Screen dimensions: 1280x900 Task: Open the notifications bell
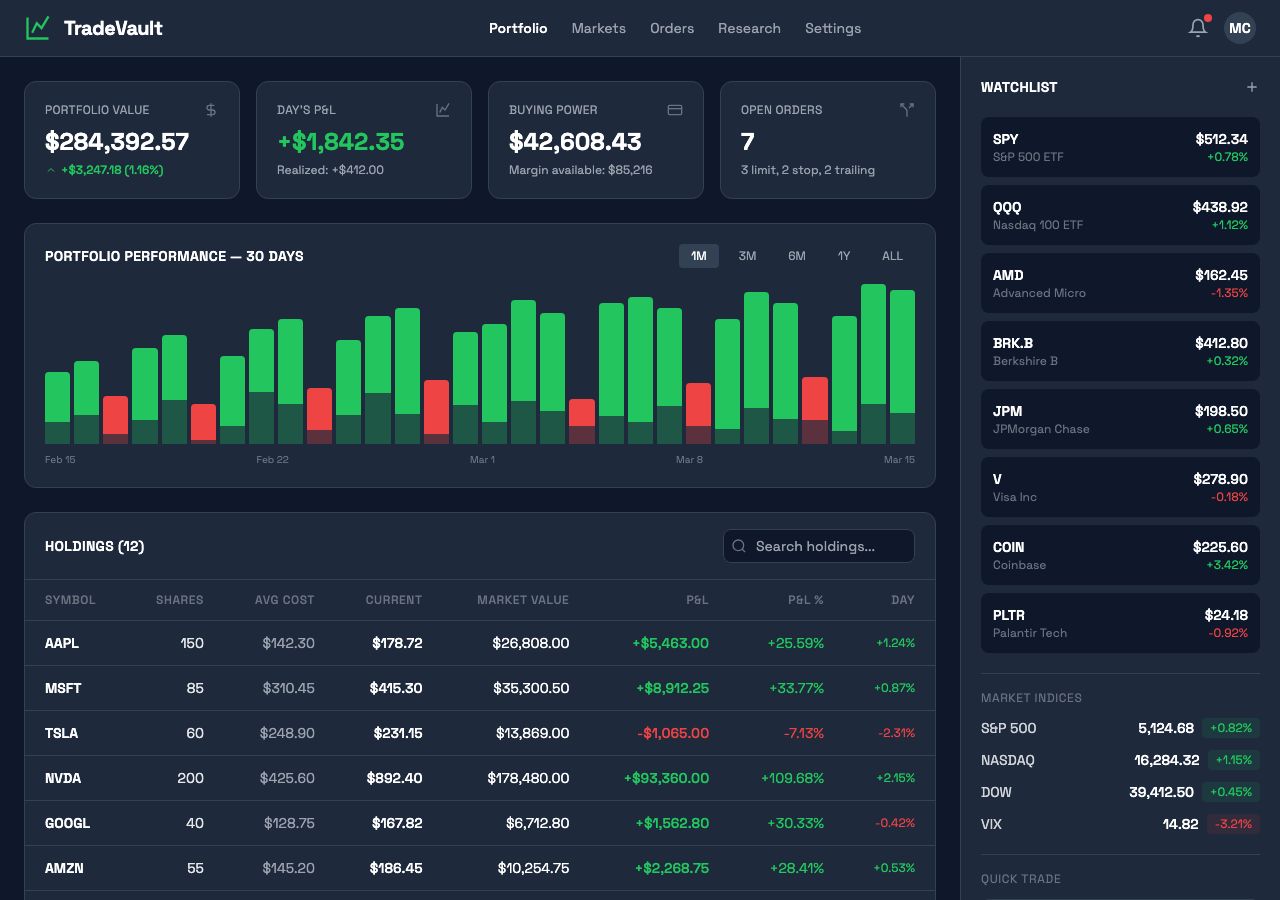click(x=1198, y=28)
